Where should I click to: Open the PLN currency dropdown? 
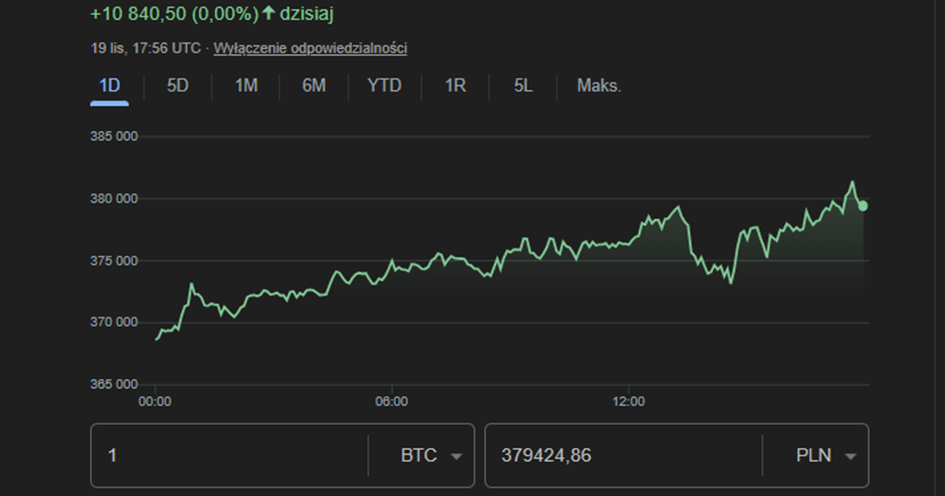click(x=826, y=456)
